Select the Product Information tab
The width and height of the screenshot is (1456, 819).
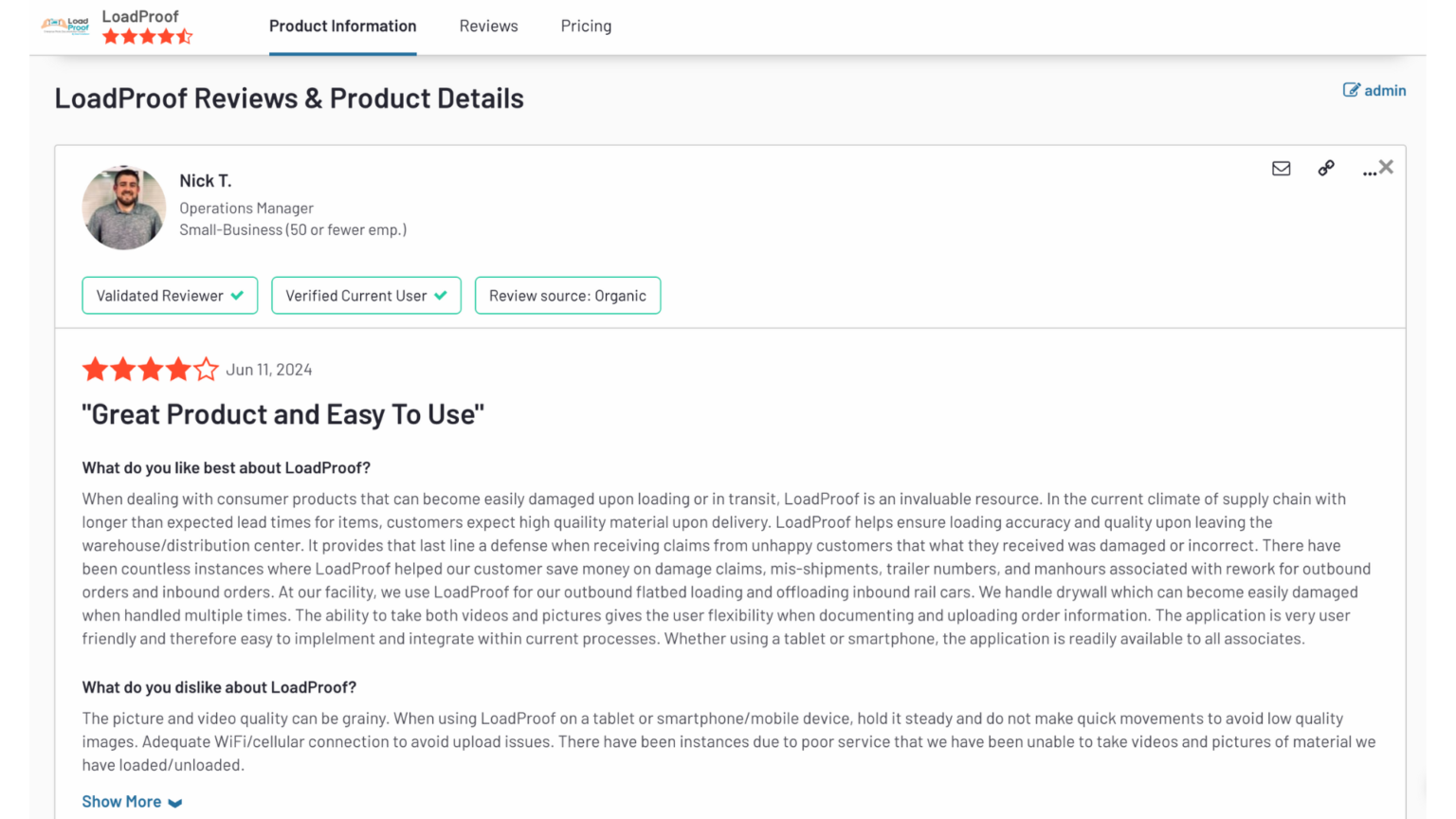coord(342,26)
